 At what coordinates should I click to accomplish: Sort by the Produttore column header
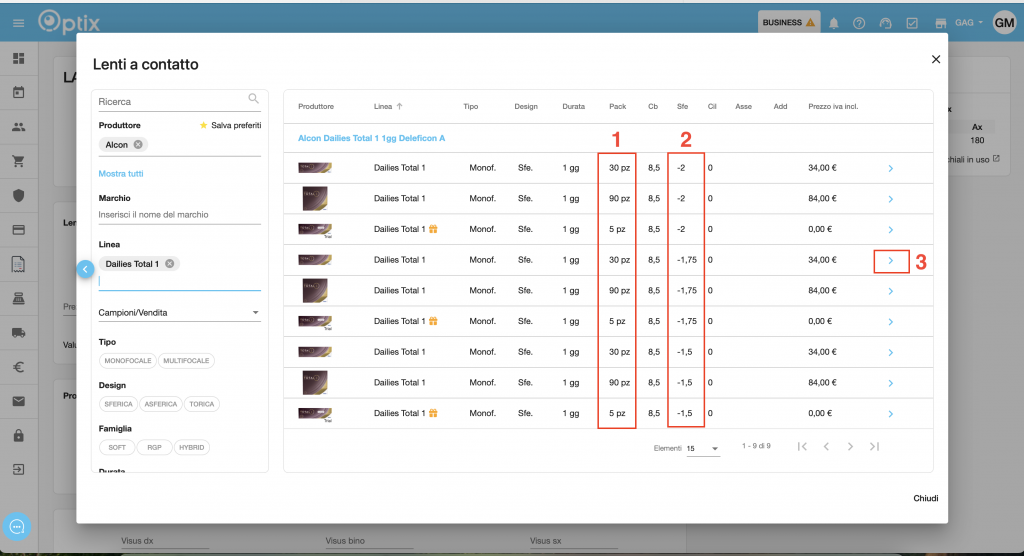pos(316,106)
